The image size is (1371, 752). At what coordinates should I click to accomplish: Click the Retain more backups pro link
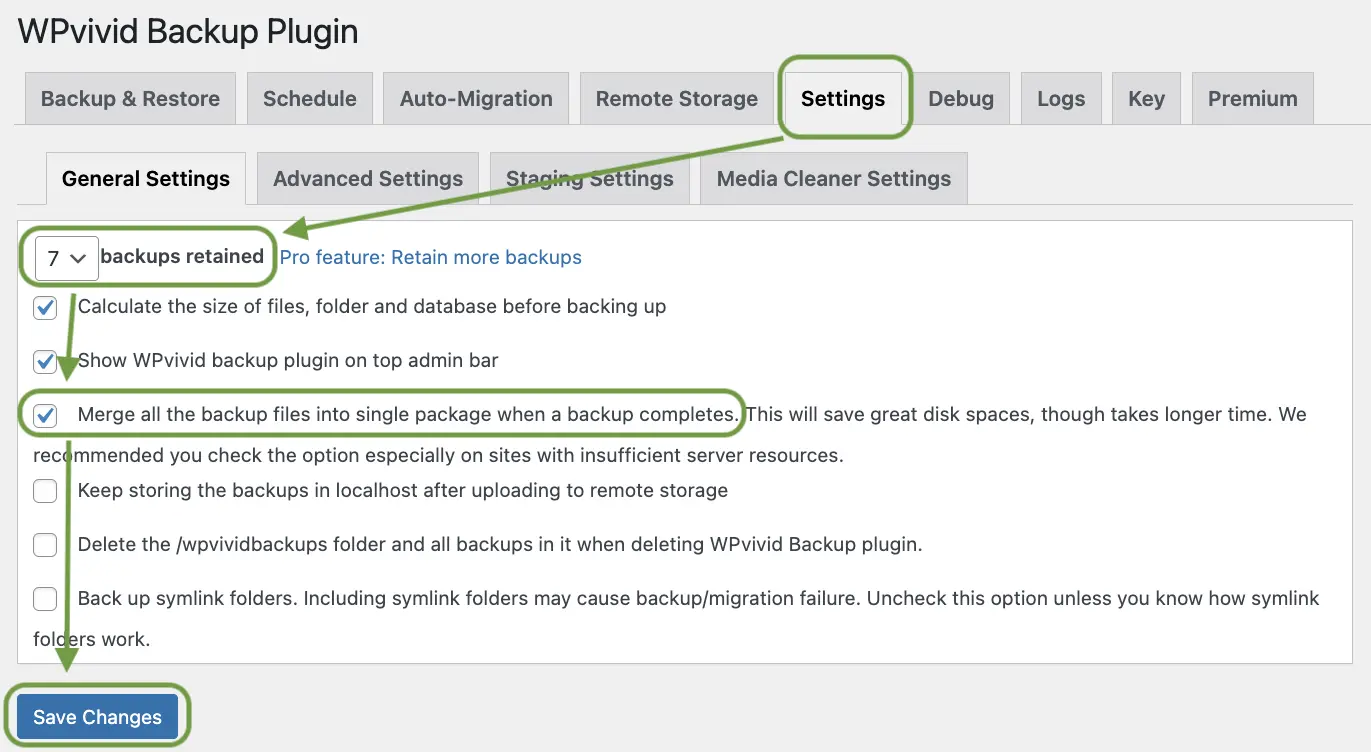click(x=430, y=257)
